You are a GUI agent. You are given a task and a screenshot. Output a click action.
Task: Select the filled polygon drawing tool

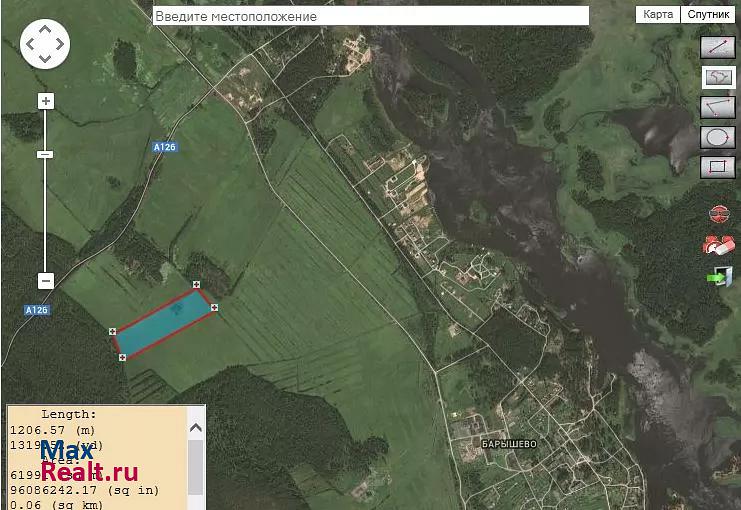point(716,76)
